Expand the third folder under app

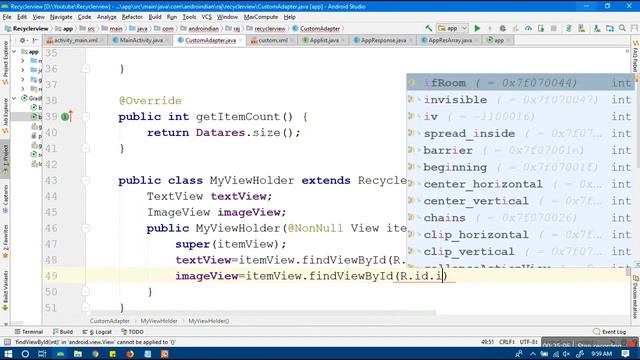pyautogui.click(x=23, y=80)
